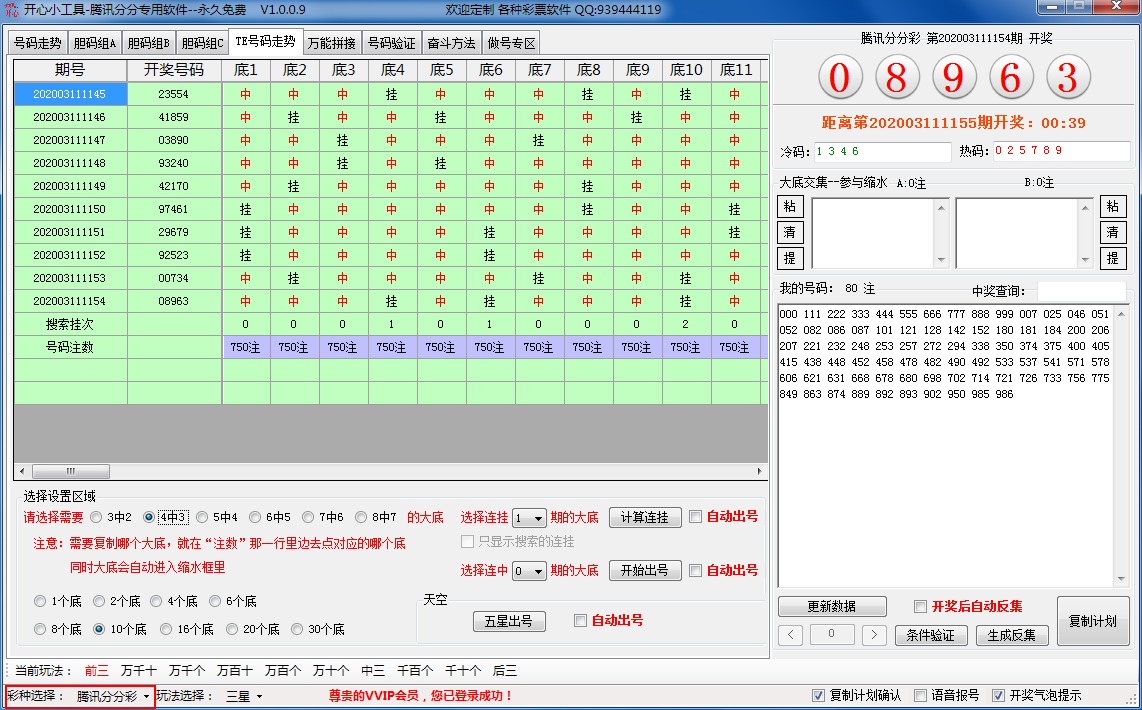The width and height of the screenshot is (1142, 710).
Task: Click the 提 extract button beside list A
Action: click(790, 258)
